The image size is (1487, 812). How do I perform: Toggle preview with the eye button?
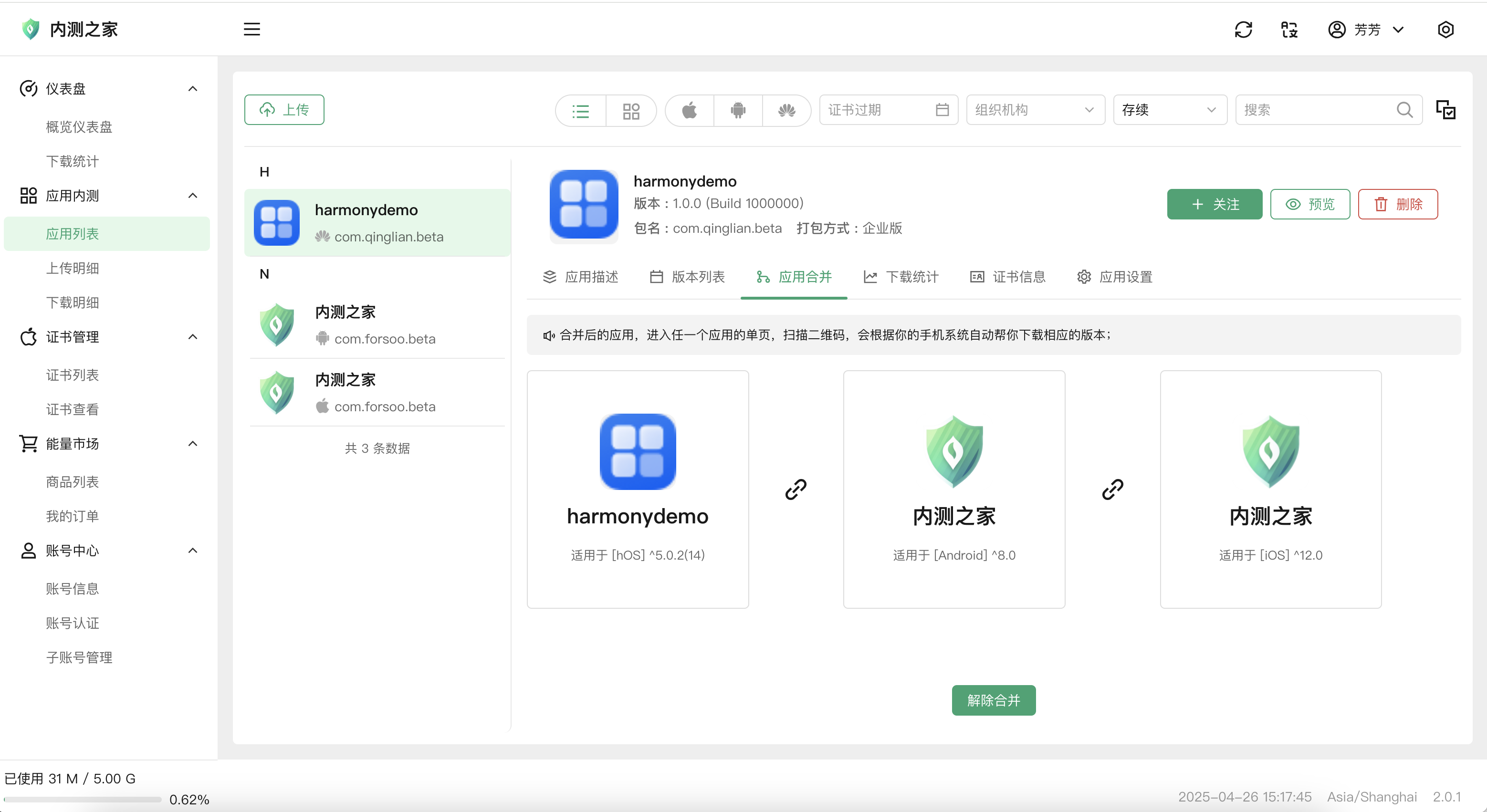click(x=1310, y=204)
